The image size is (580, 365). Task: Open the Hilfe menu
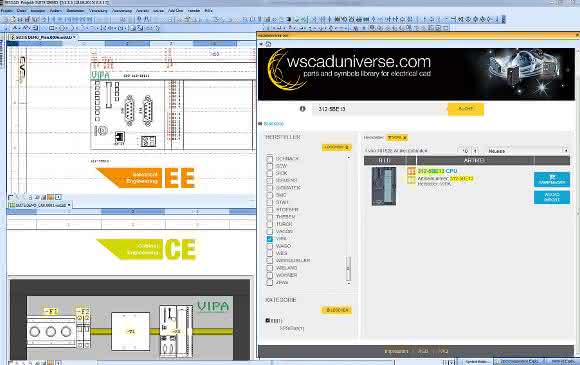[208, 11]
